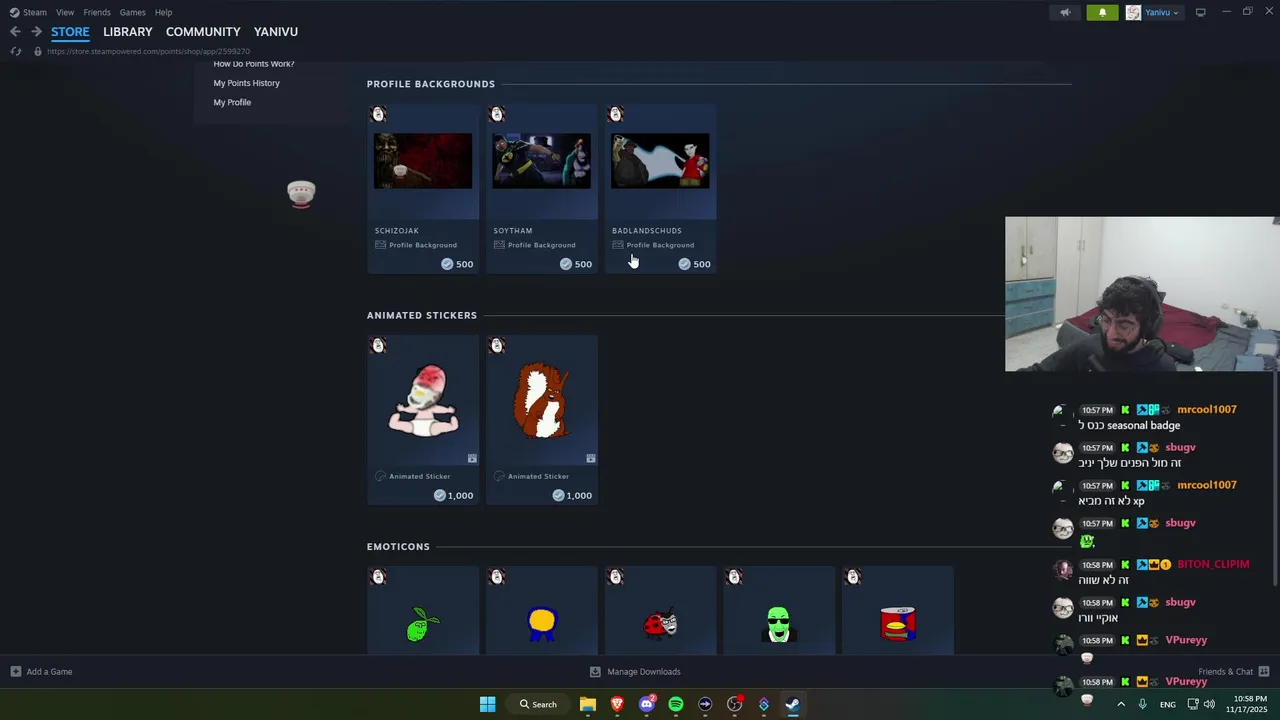Open Discord from the taskbar
This screenshot has width=1280, height=720.
(647, 704)
